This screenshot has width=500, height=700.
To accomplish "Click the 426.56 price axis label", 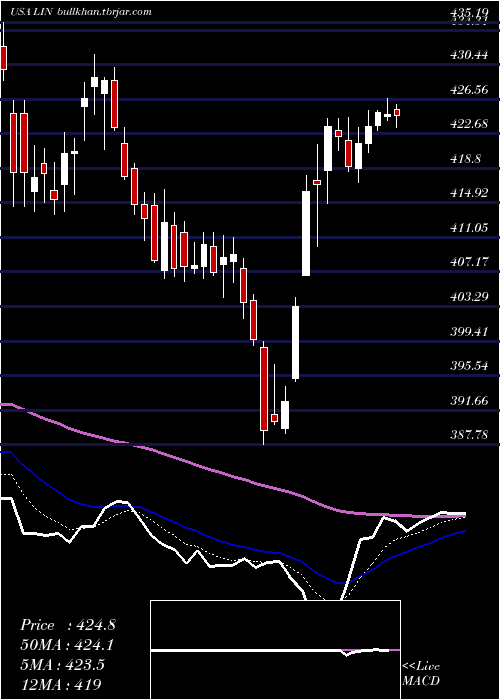I will pos(467,90).
